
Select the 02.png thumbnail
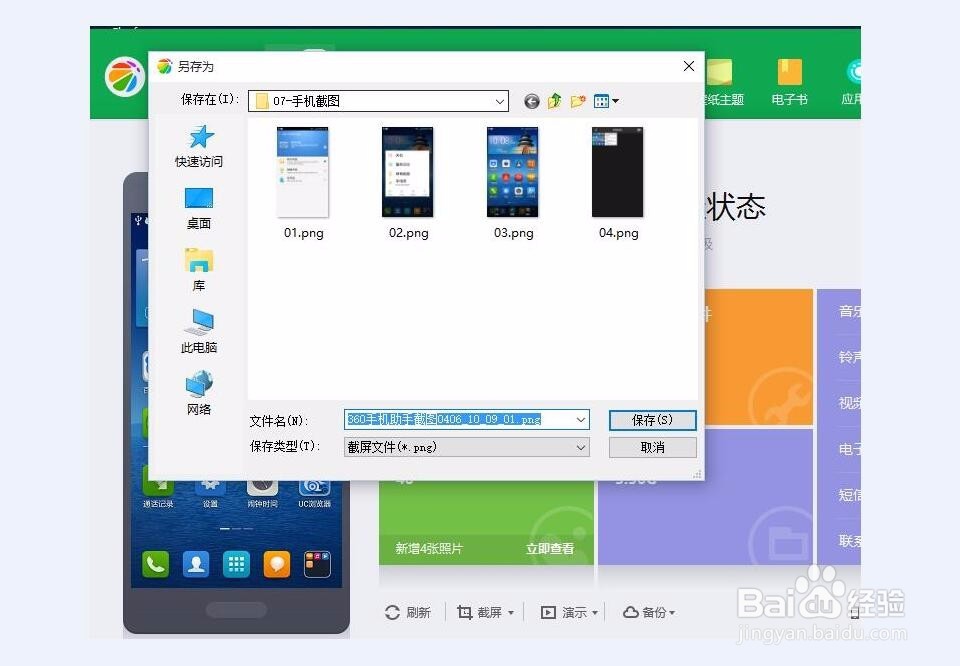(x=407, y=172)
